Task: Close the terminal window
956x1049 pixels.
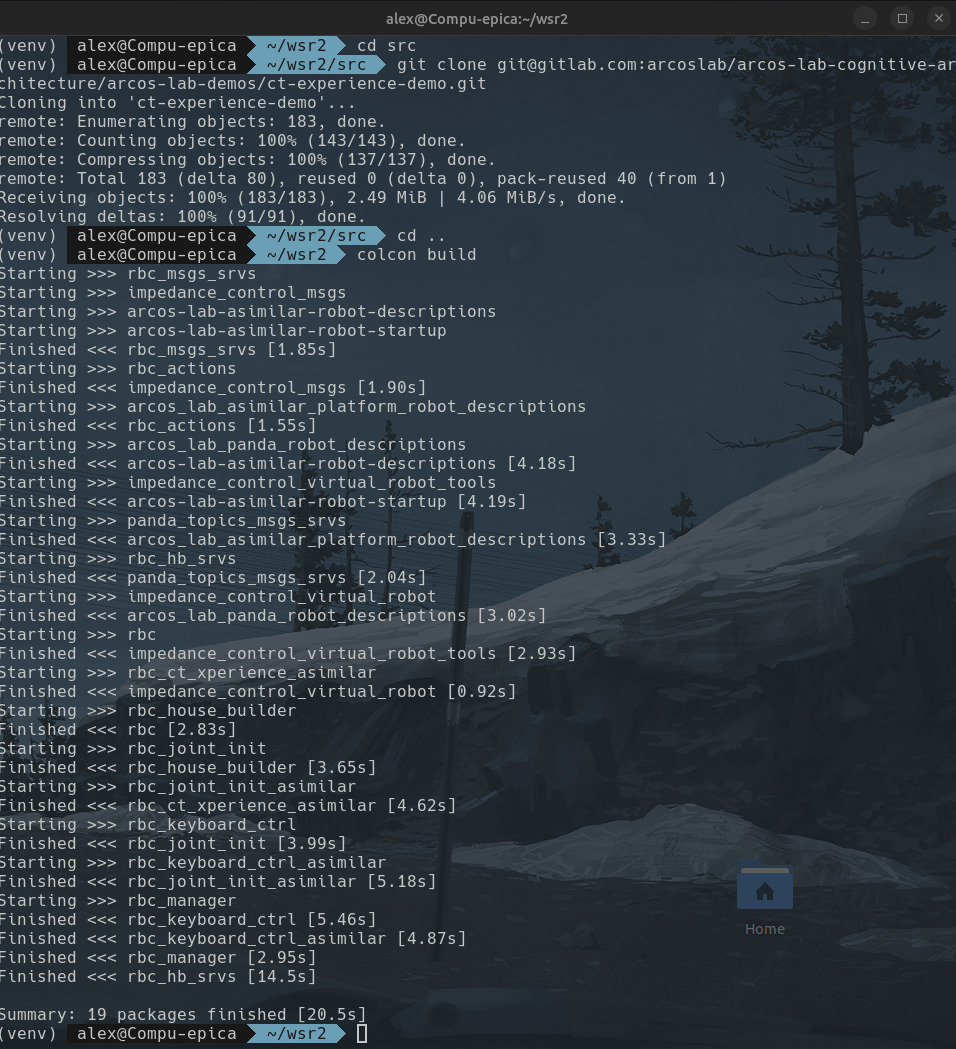Action: (937, 18)
